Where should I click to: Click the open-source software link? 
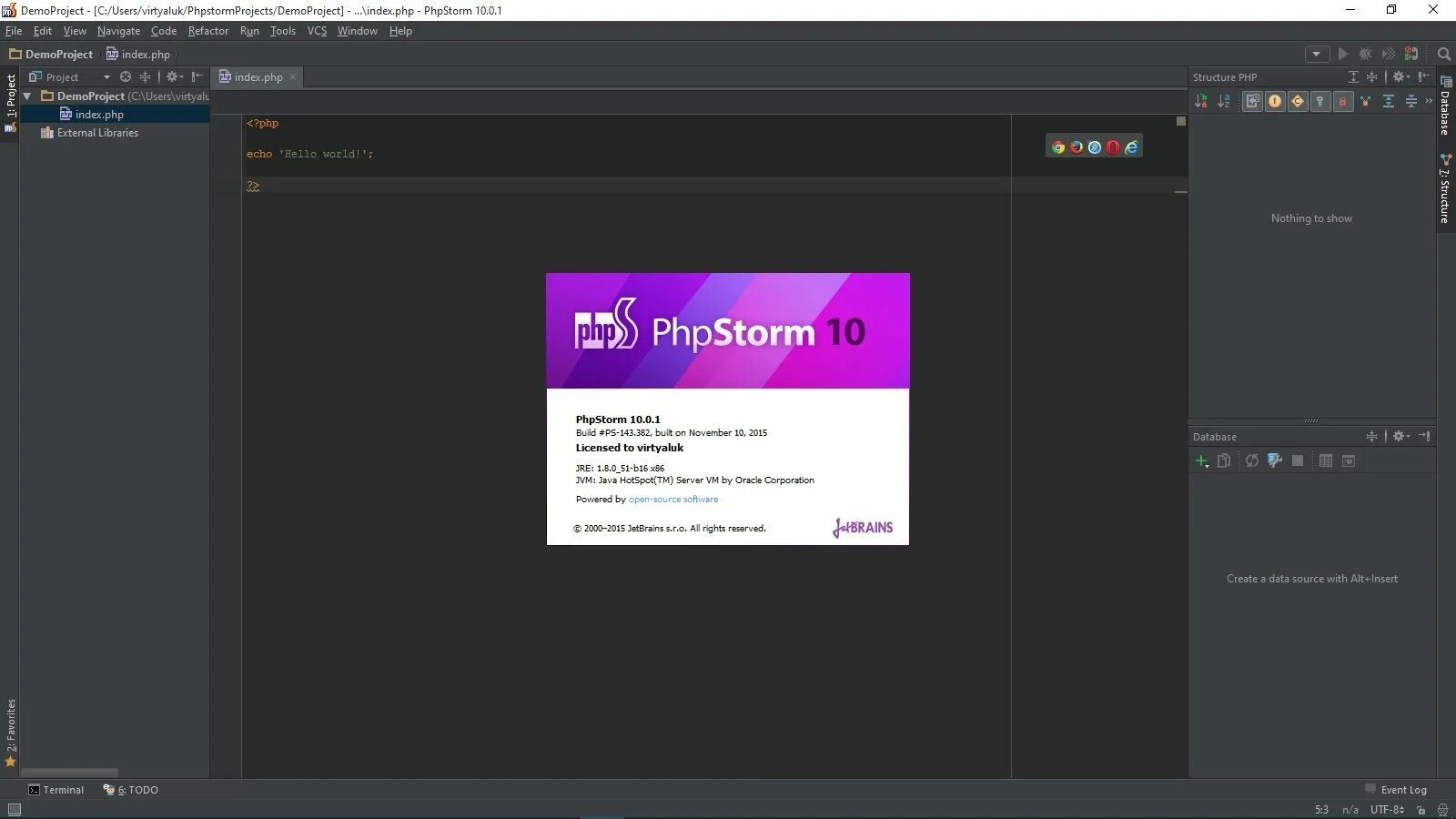673,500
